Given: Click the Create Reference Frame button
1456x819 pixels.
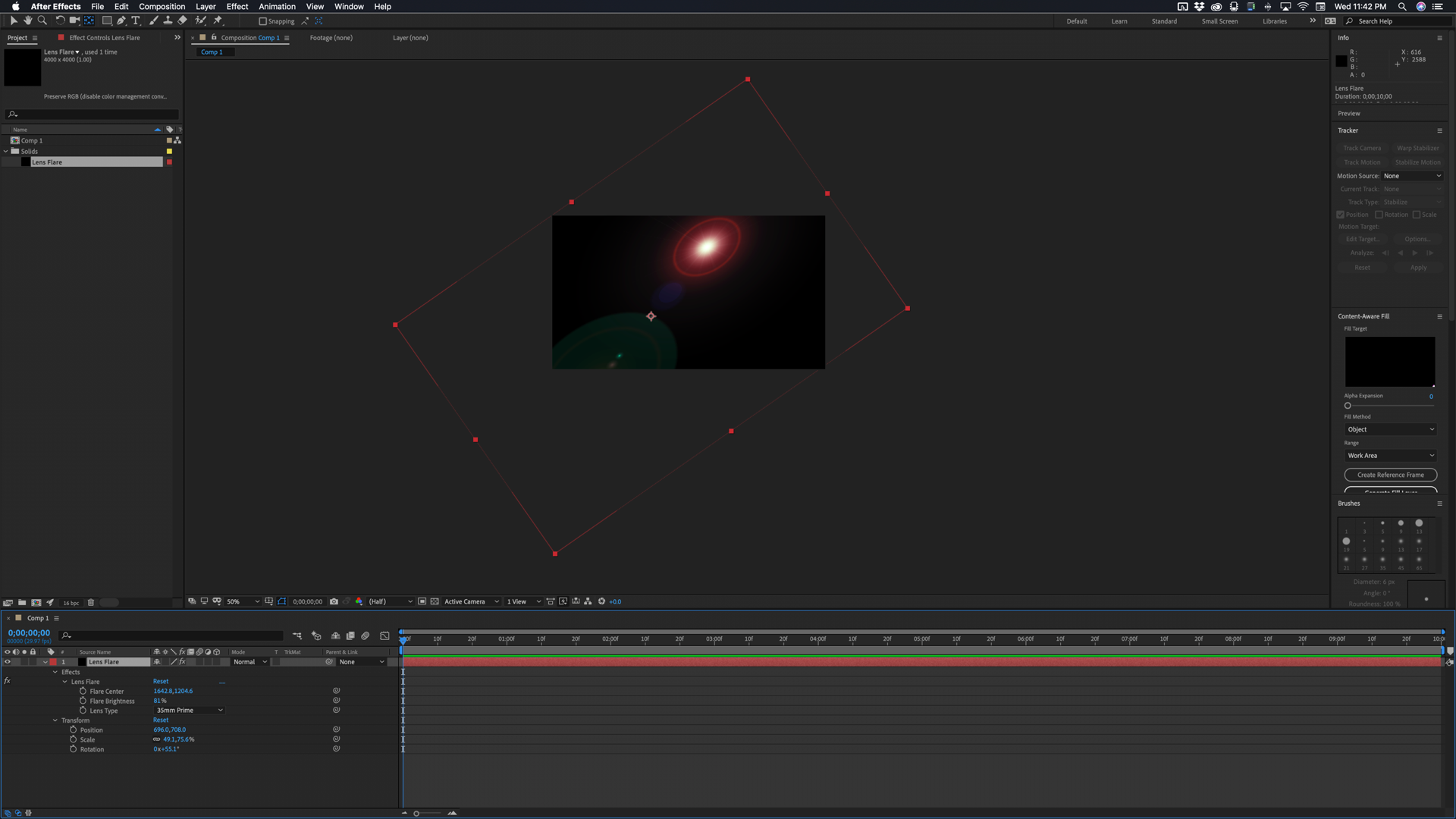Looking at the screenshot, I should [1390, 475].
